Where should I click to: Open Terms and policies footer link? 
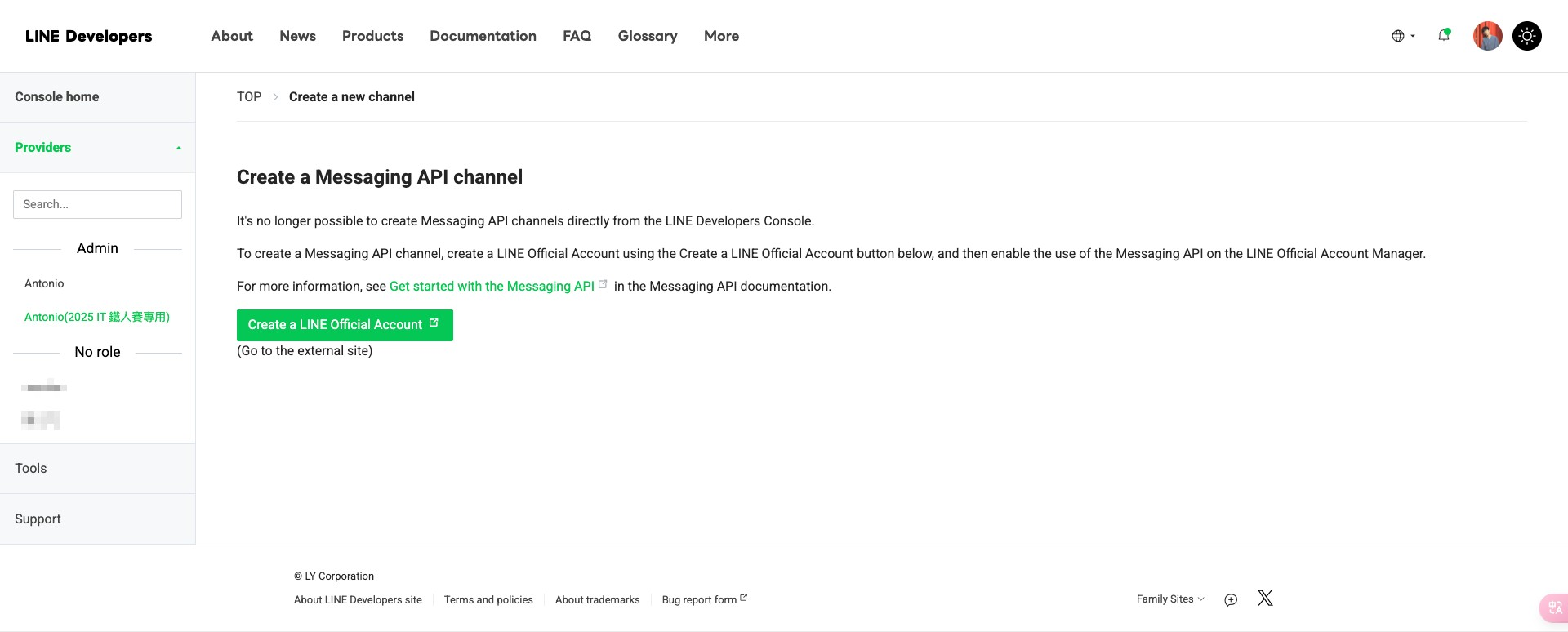pyautogui.click(x=488, y=600)
